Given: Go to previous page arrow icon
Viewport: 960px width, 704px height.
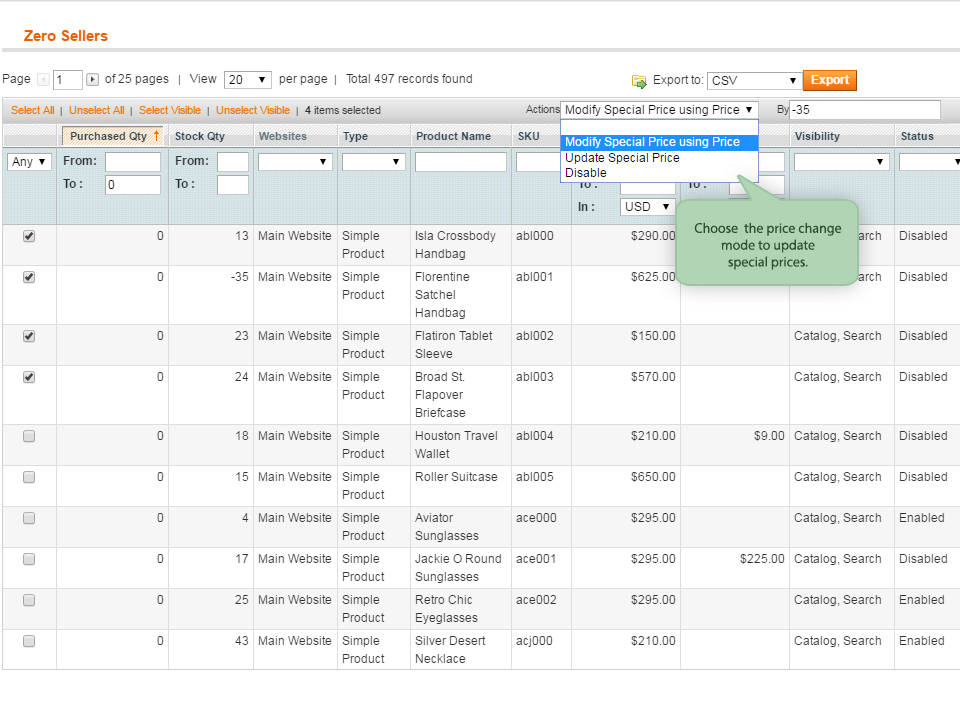Looking at the screenshot, I should (43, 80).
